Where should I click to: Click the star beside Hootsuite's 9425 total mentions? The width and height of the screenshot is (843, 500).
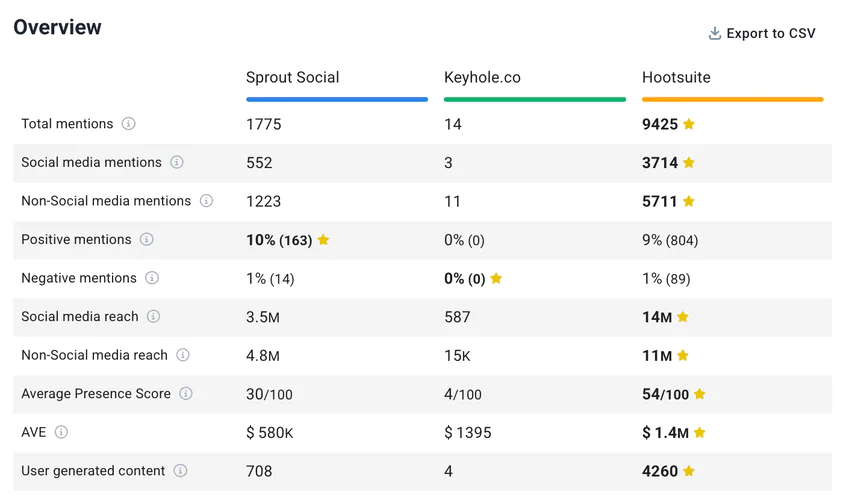[x=689, y=124]
